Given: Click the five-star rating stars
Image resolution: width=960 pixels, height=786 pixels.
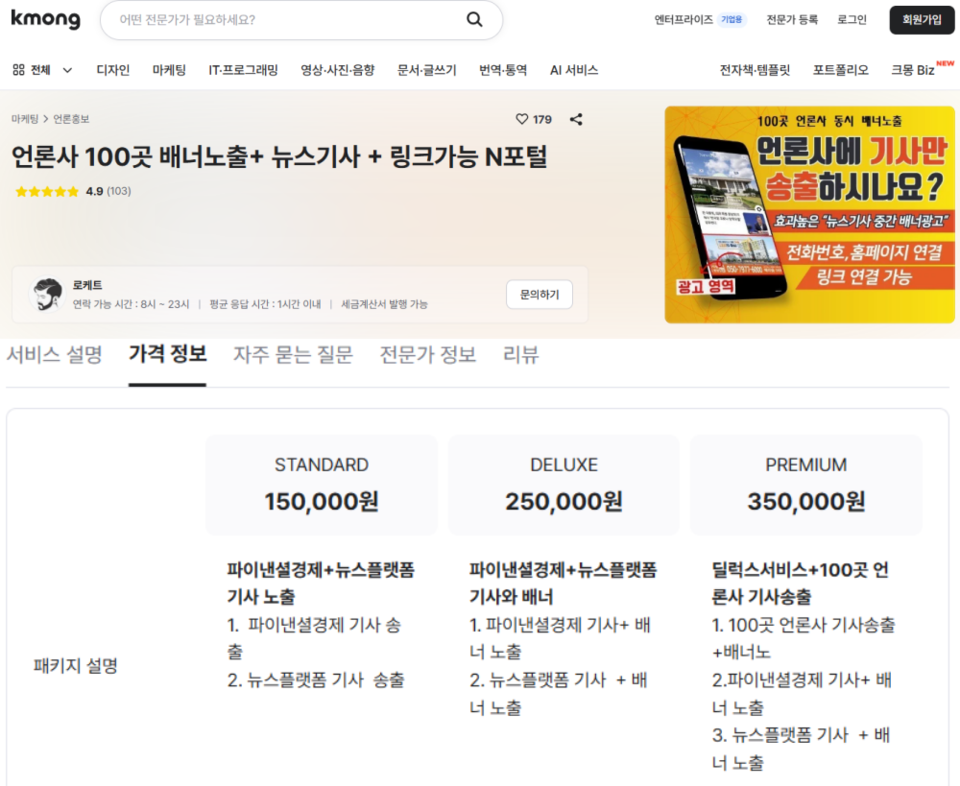Looking at the screenshot, I should tap(45, 191).
